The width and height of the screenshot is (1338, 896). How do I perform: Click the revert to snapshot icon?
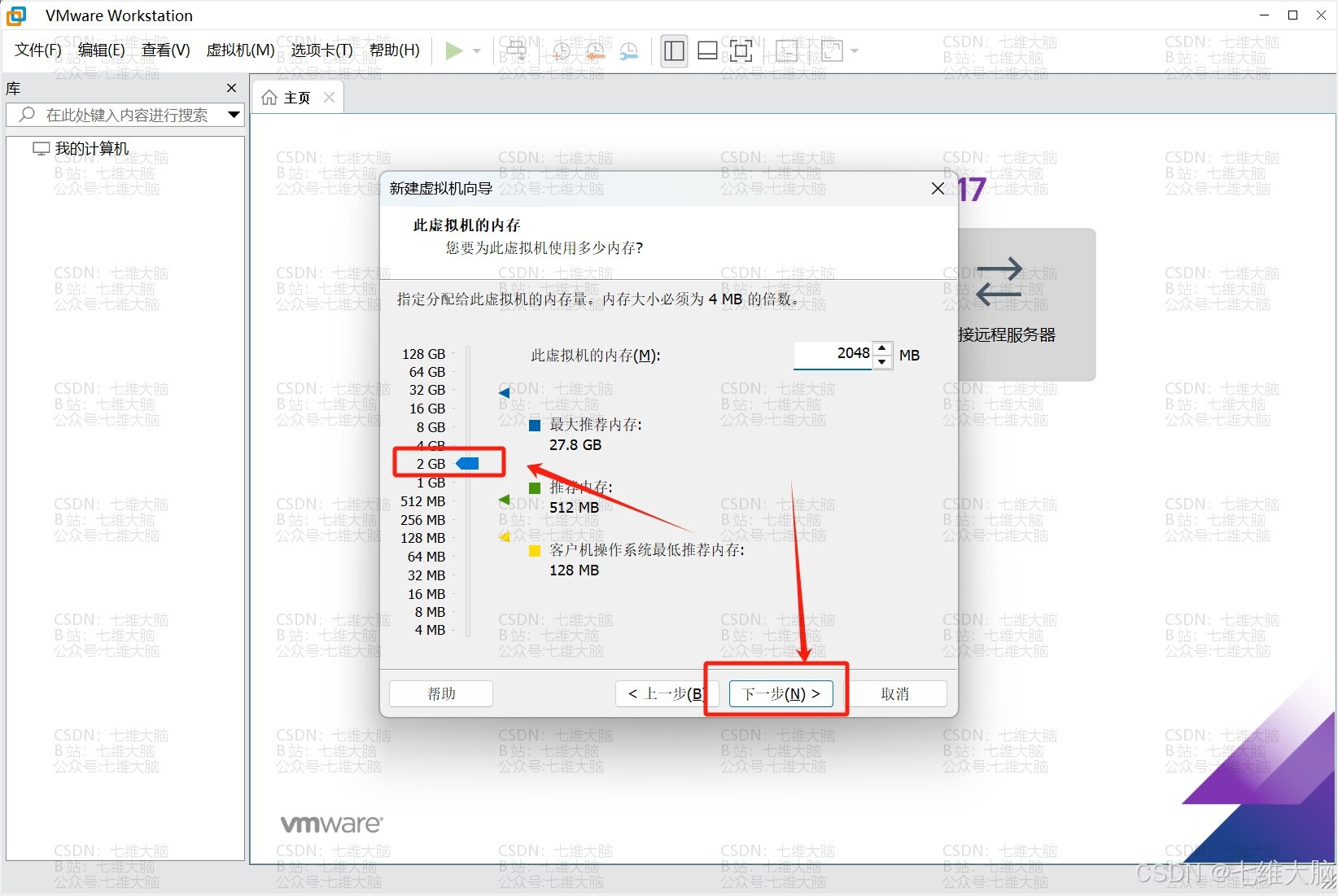(595, 51)
